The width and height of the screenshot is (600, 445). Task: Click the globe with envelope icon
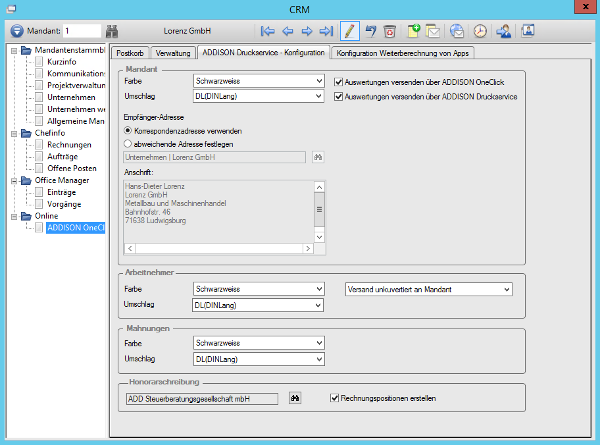point(457,31)
